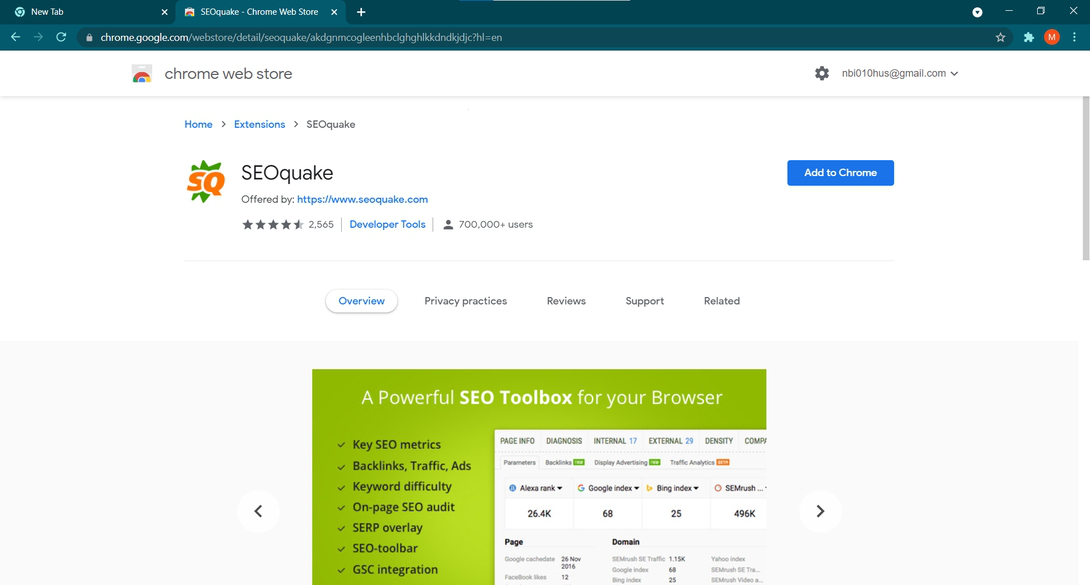Select the Overview tab
The image size is (1090, 585).
pos(361,301)
